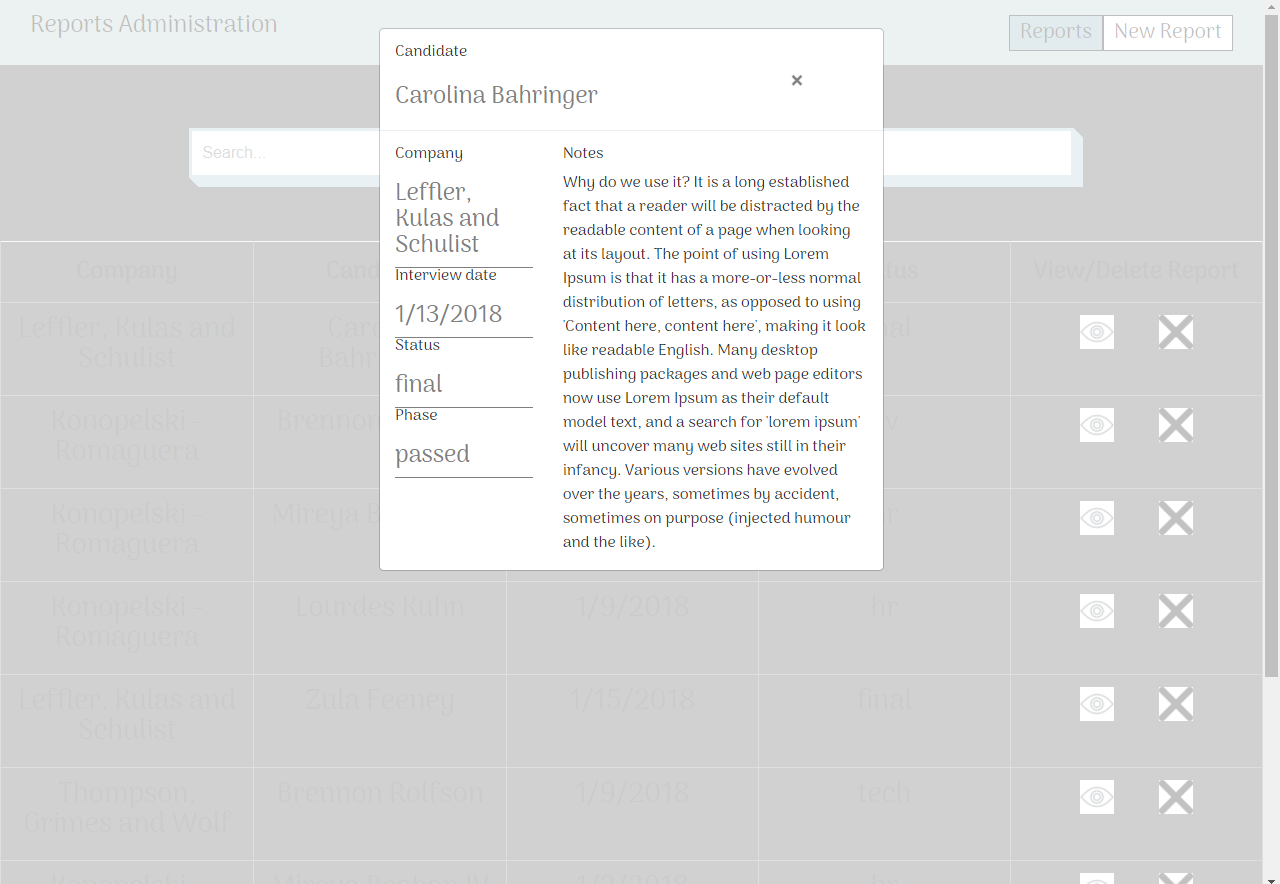Delete the report for Zula Feeney
Image resolution: width=1280 pixels, height=884 pixels.
(x=1175, y=704)
